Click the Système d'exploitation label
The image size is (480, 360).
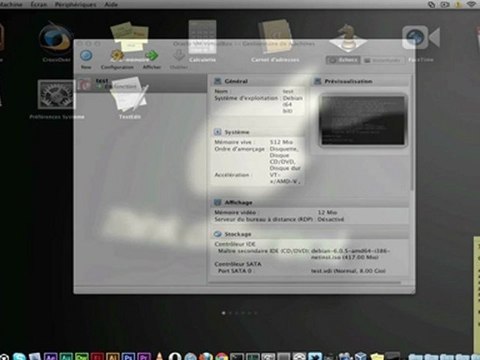(x=247, y=98)
